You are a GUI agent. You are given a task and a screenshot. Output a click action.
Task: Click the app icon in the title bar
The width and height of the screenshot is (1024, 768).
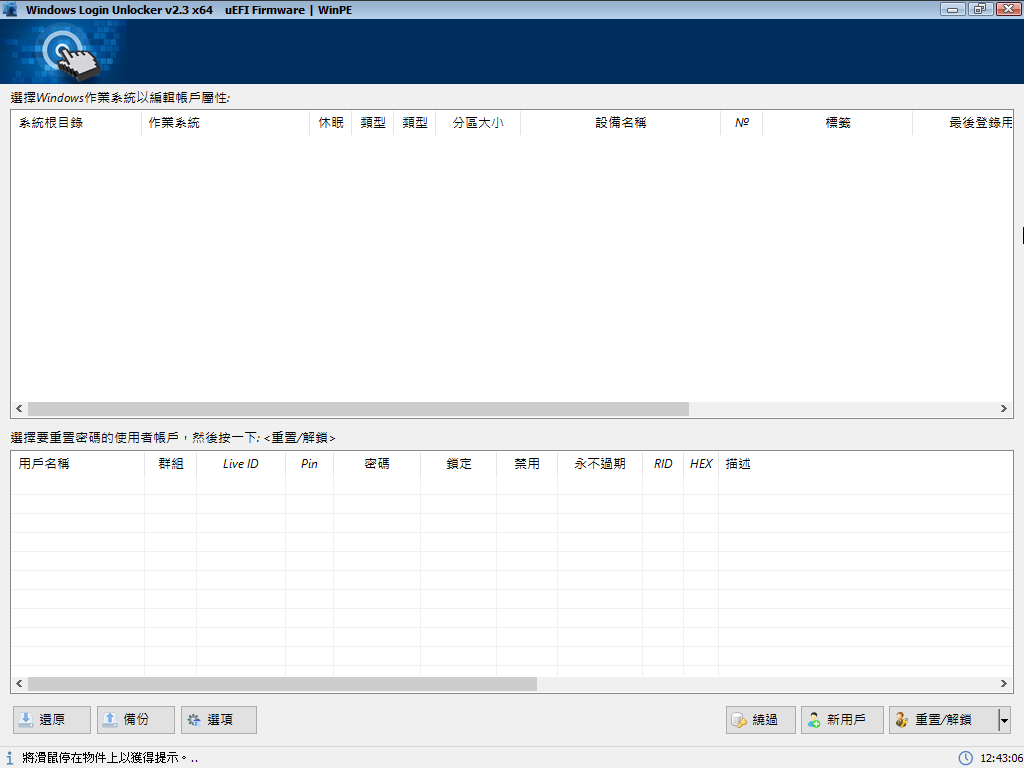pyautogui.click(x=11, y=9)
